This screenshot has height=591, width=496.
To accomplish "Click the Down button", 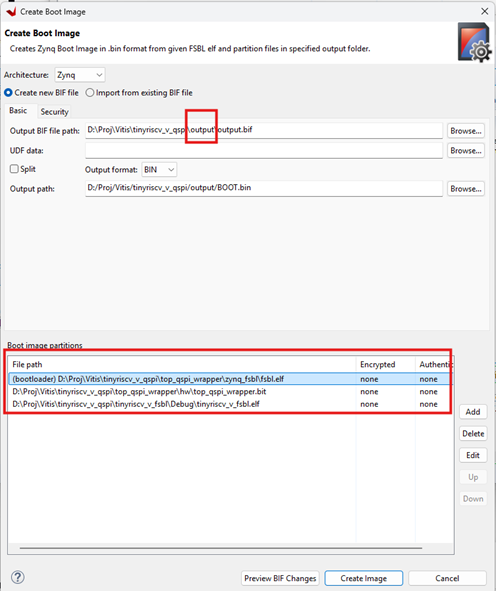I will pyautogui.click(x=473, y=499).
